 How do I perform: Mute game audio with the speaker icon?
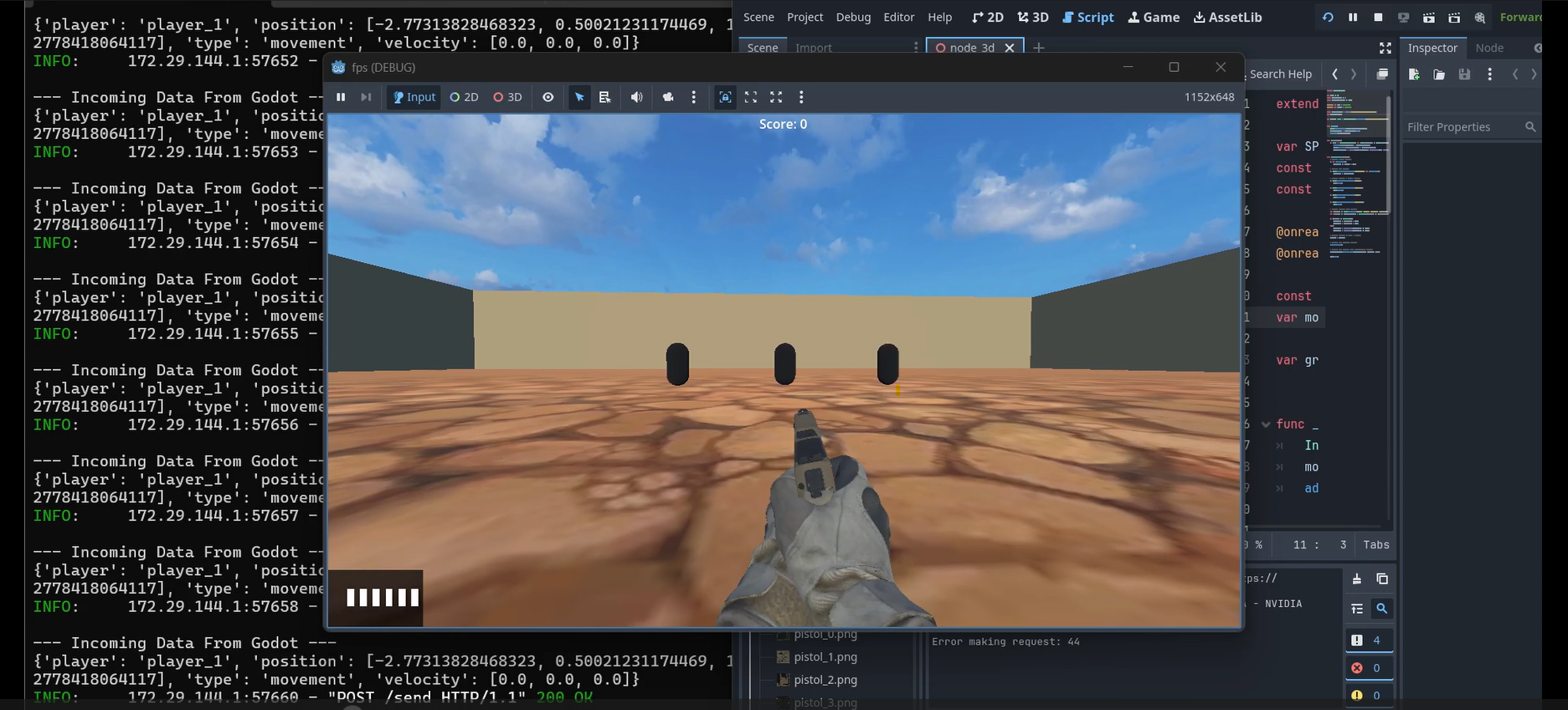tap(637, 97)
